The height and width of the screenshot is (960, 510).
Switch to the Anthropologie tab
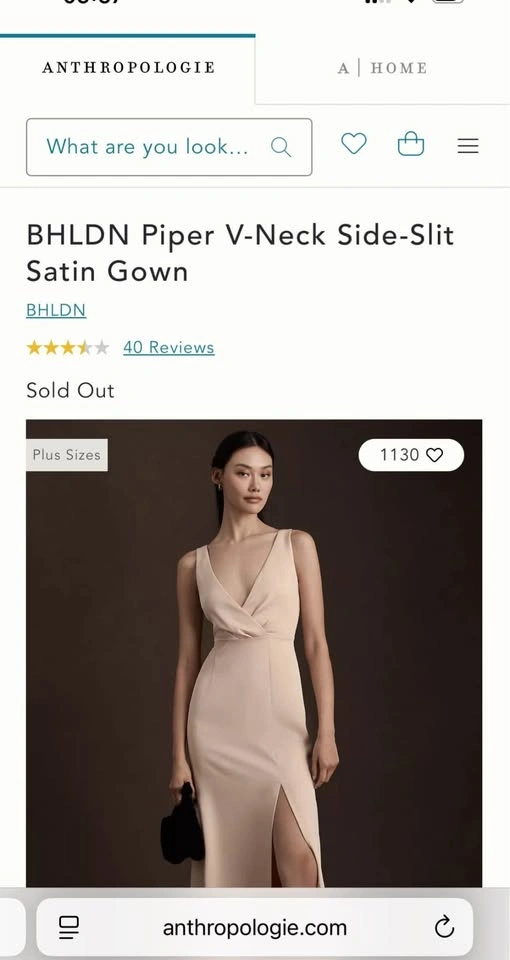(128, 67)
